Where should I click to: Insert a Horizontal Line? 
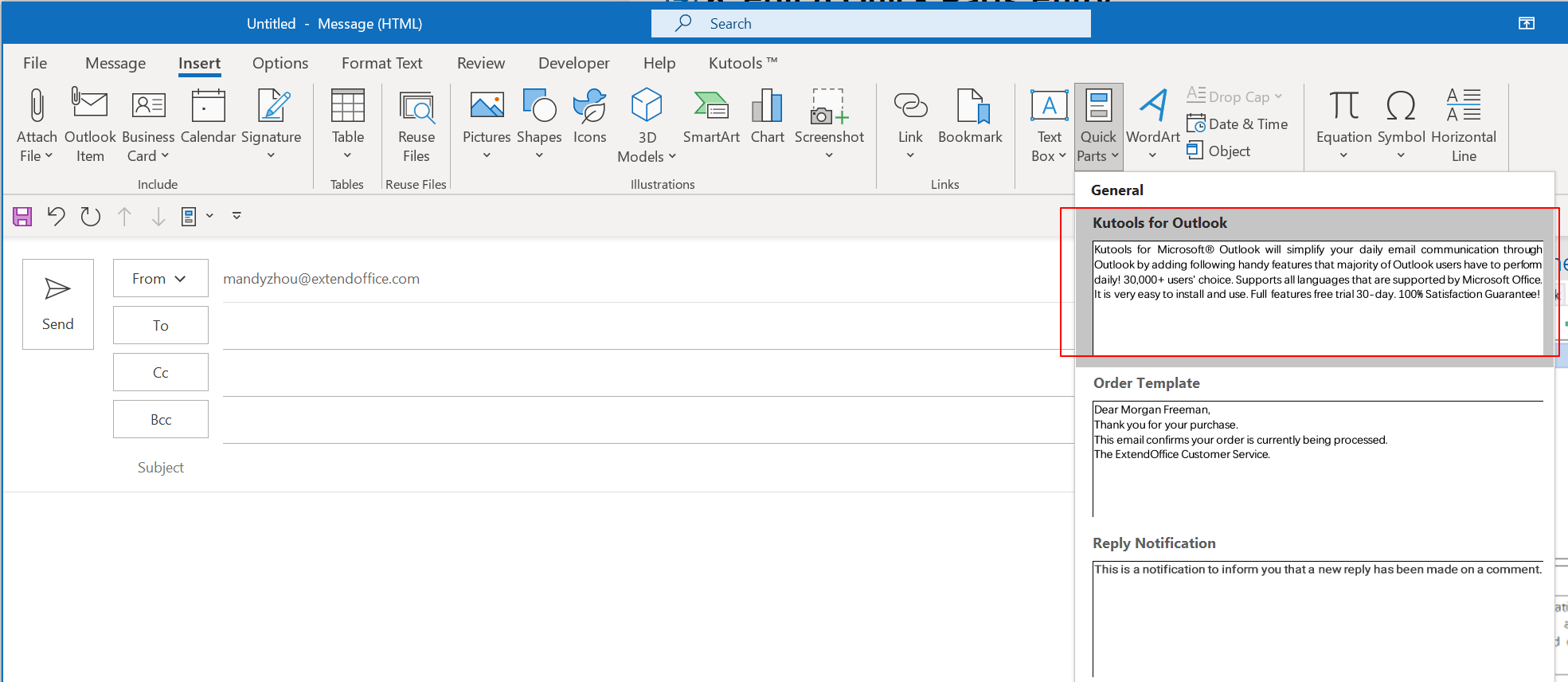pyautogui.click(x=1464, y=125)
